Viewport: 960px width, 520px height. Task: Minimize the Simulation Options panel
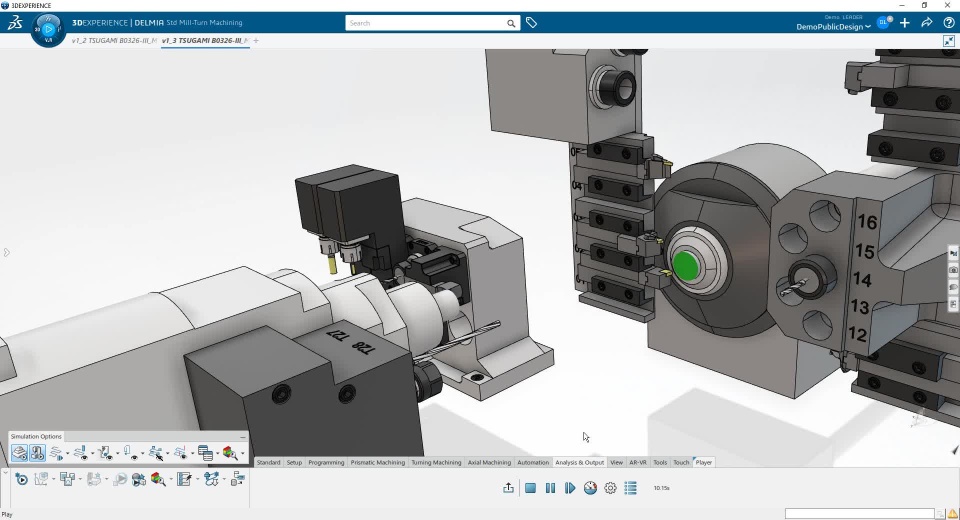(x=243, y=437)
